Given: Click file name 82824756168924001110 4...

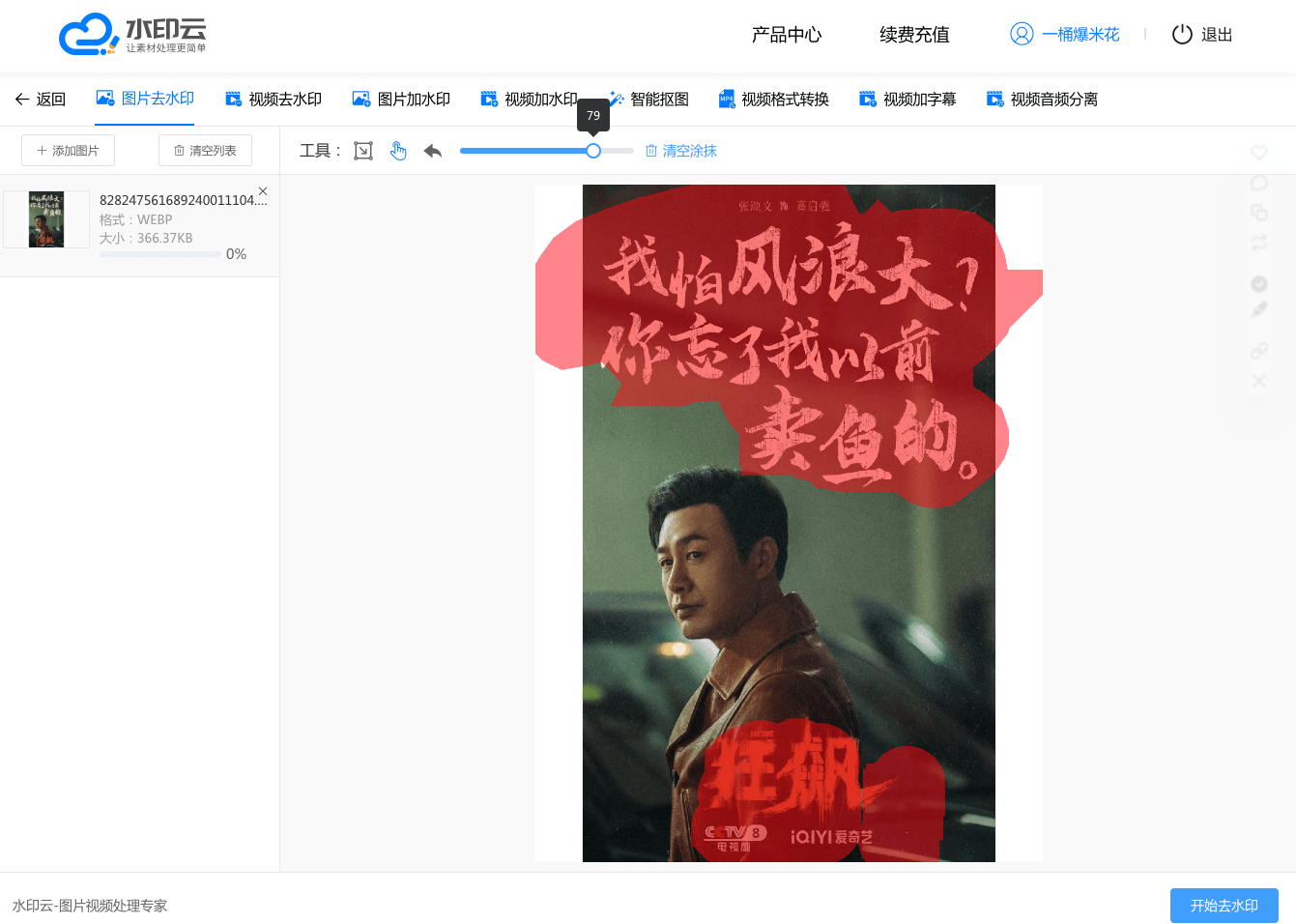Looking at the screenshot, I should click(x=184, y=200).
